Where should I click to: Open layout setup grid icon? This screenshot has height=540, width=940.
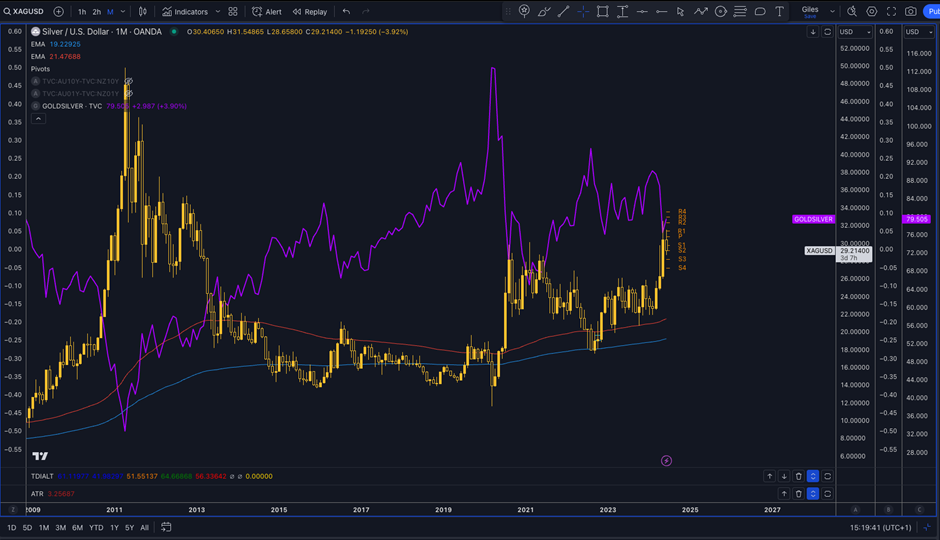click(x=233, y=12)
